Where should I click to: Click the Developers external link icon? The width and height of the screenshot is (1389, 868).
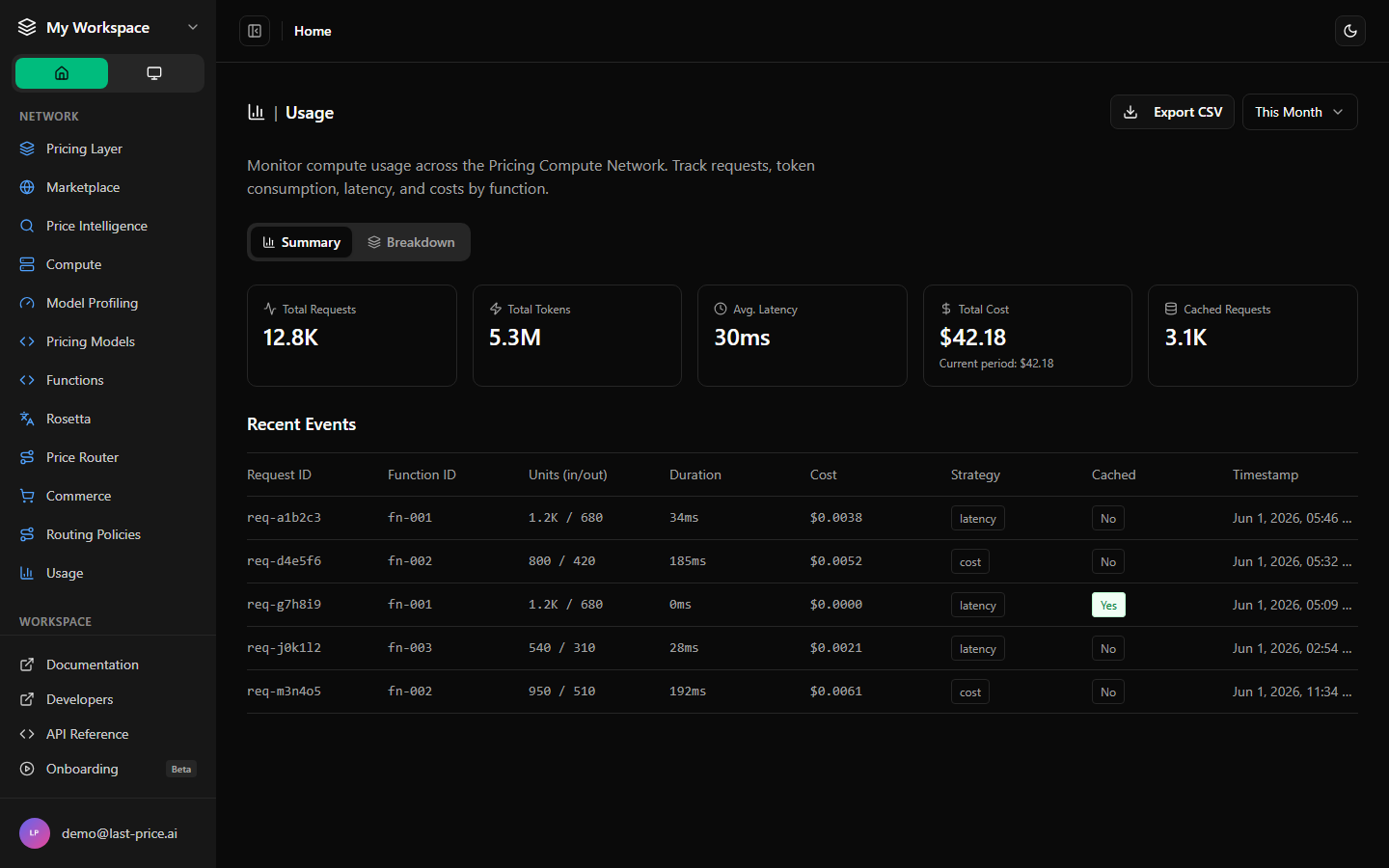point(27,699)
